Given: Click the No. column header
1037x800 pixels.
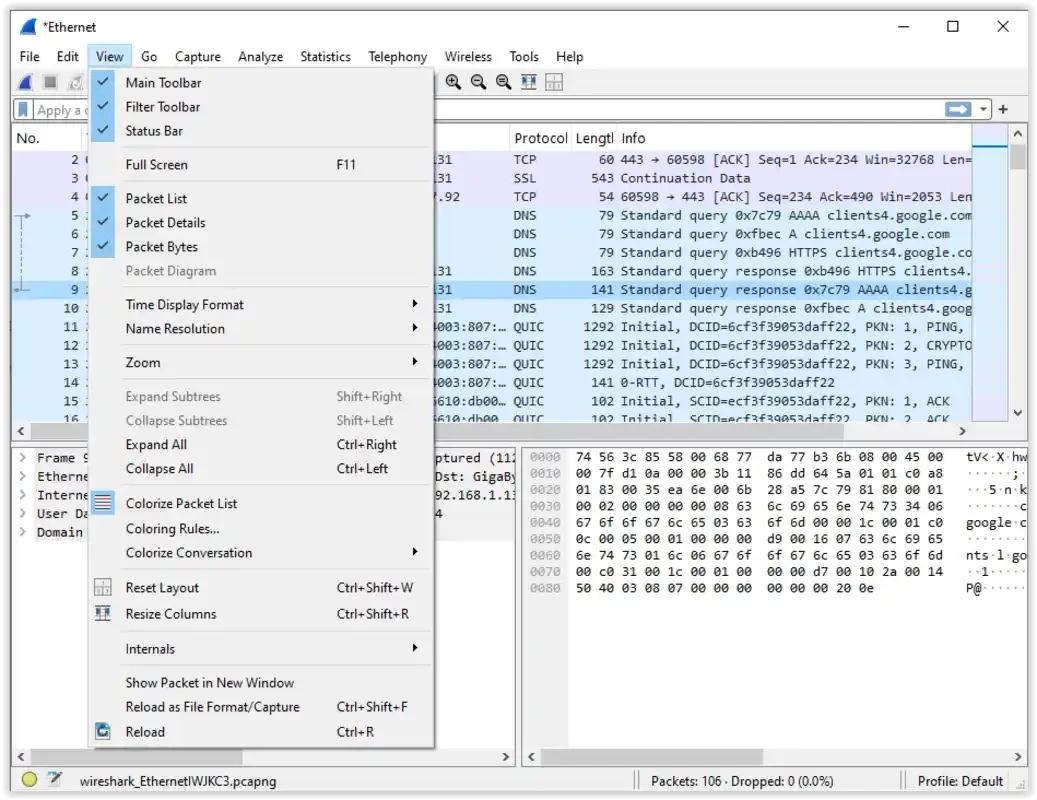Looking at the screenshot, I should coord(48,138).
